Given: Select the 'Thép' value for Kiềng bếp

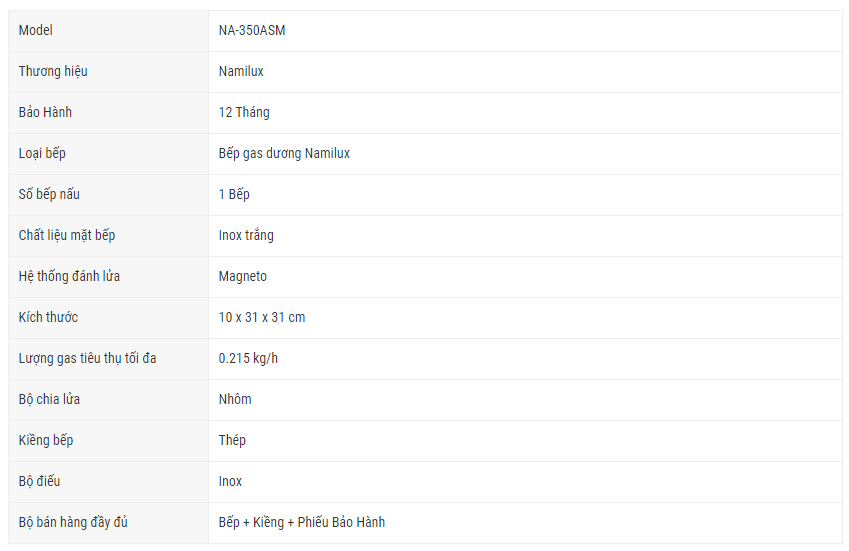Looking at the screenshot, I should 232,441.
